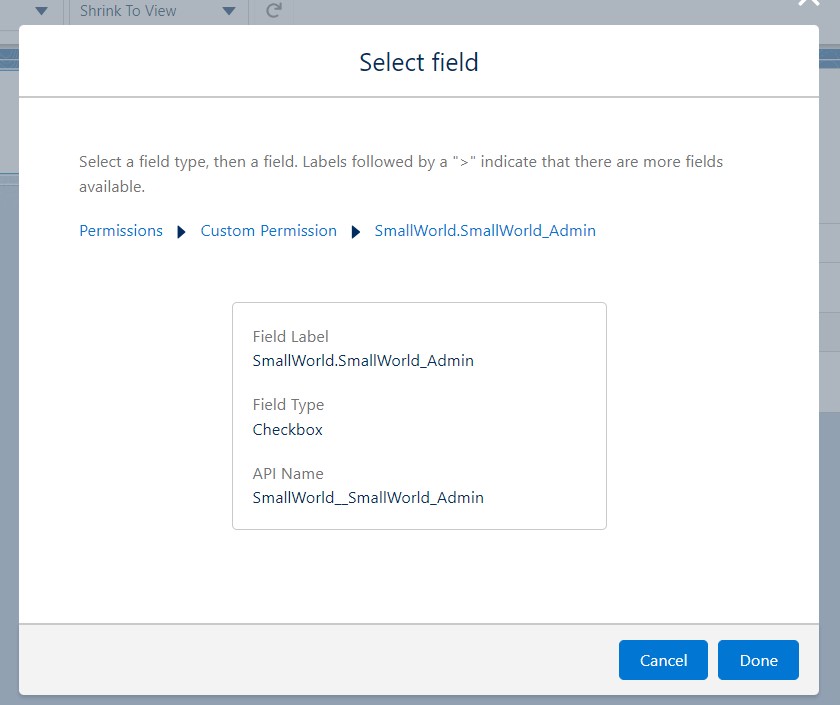This screenshot has width=840, height=705.
Task: Click the Field Type value Checkbox
Action: 287,429
